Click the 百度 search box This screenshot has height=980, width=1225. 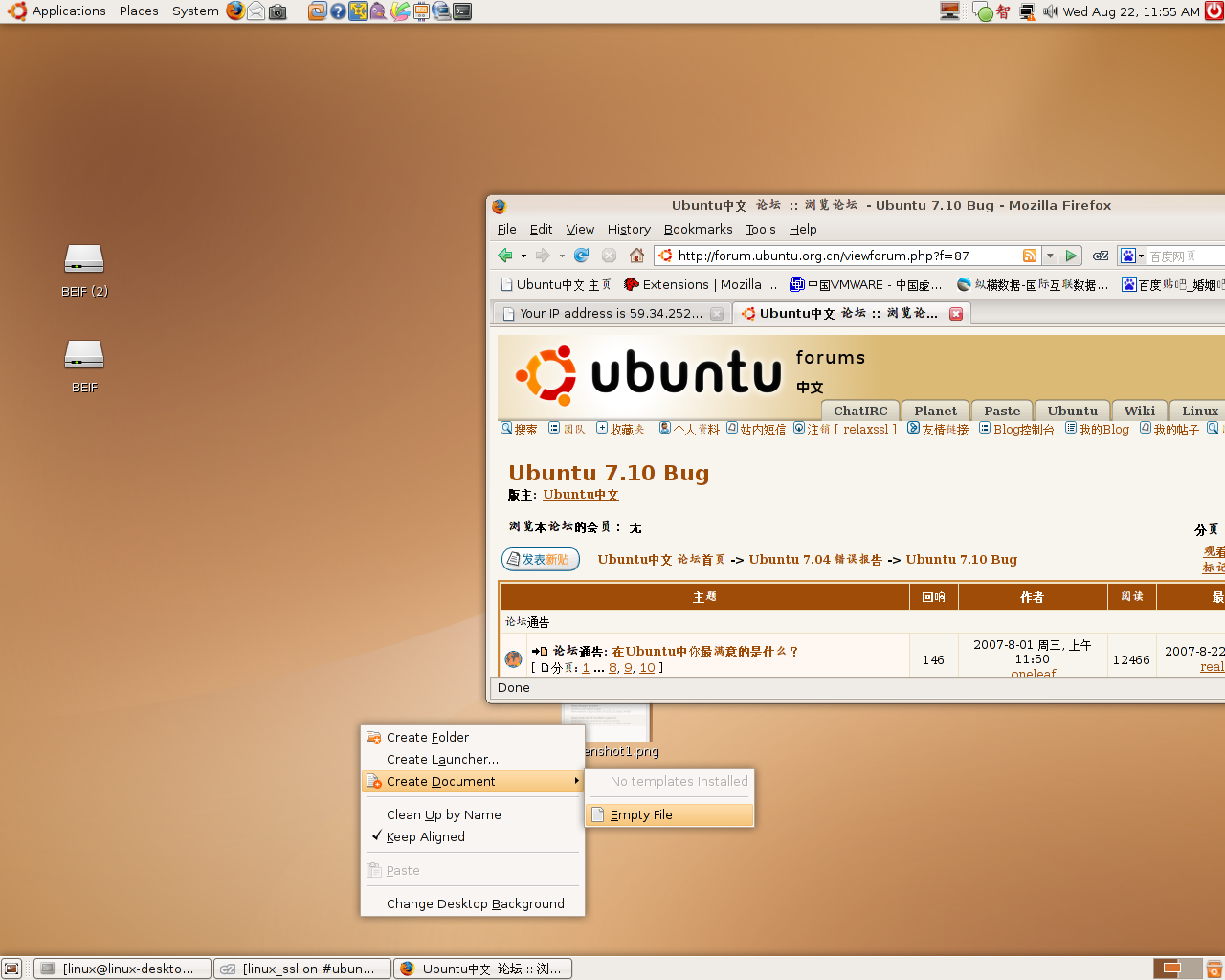1187,256
